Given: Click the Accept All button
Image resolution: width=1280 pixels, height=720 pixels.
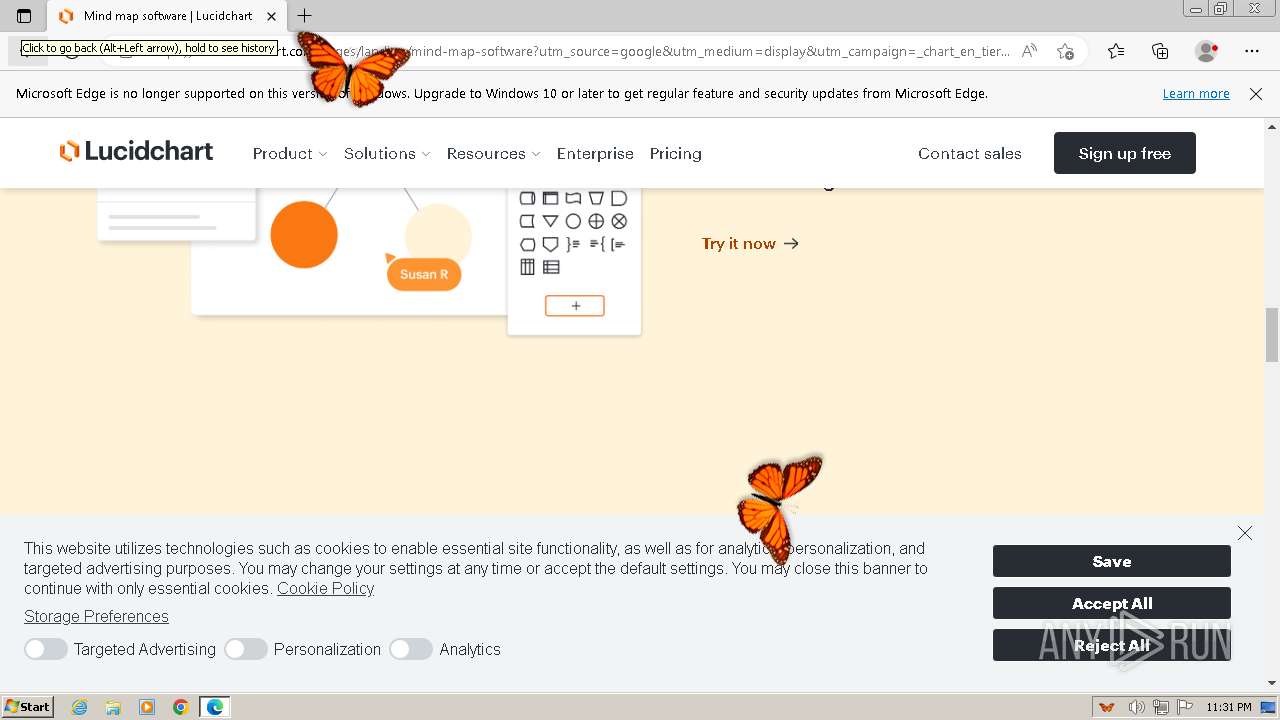Looking at the screenshot, I should 1112,603.
